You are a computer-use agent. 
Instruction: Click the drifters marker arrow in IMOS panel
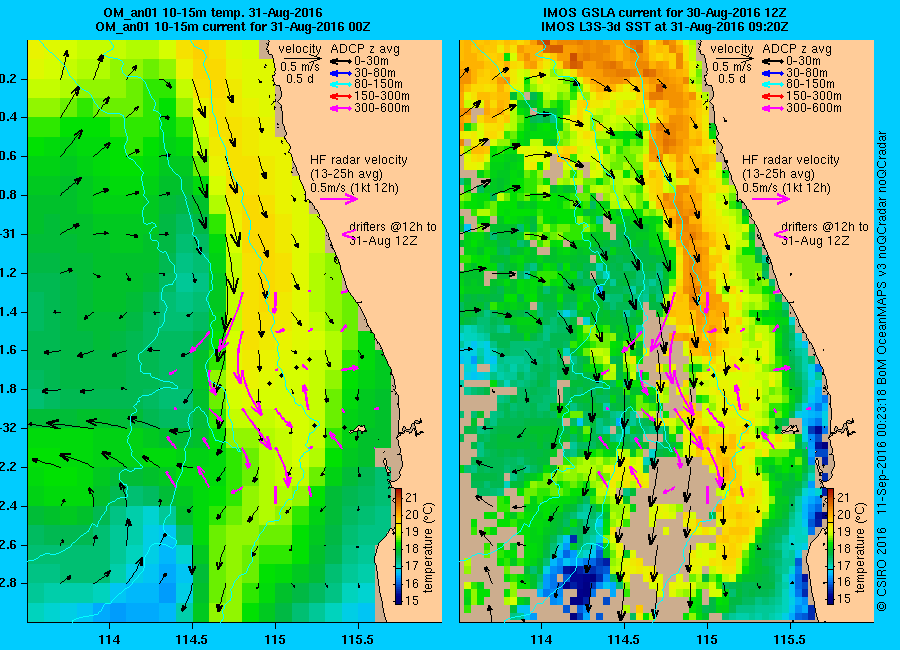779,234
